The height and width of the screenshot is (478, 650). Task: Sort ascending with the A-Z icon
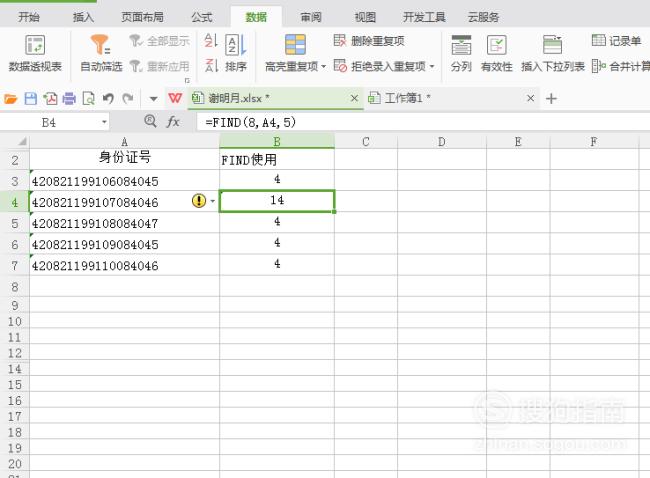point(211,41)
